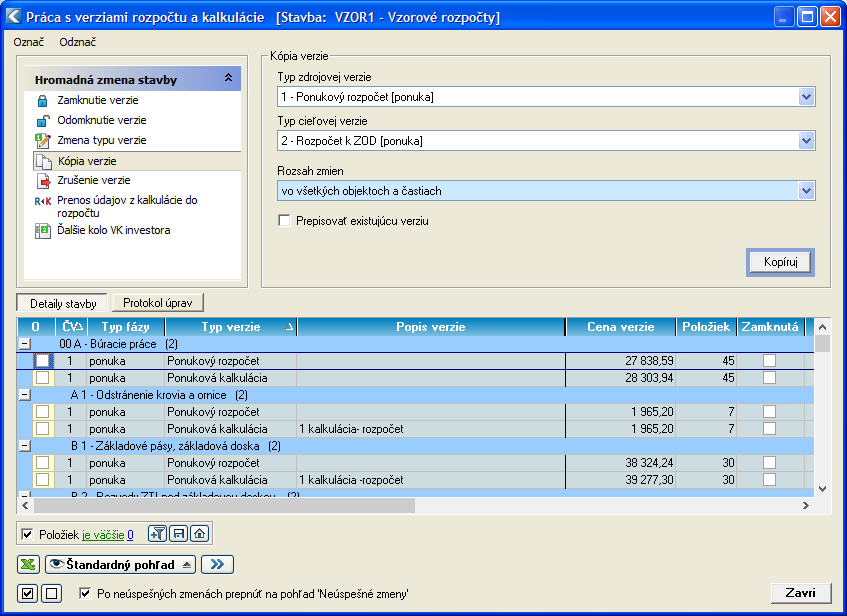Click the '1 kalkulácia- rozpočet' description cell
Viewport: 847px width, 616px height.
tap(431, 429)
